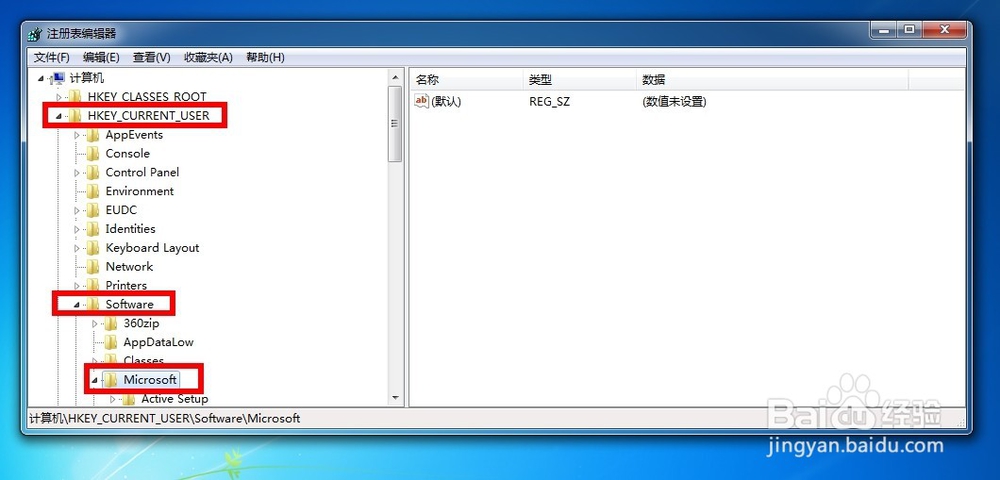
Task: Click the 计算机 computer icon in tree
Action: 58,78
